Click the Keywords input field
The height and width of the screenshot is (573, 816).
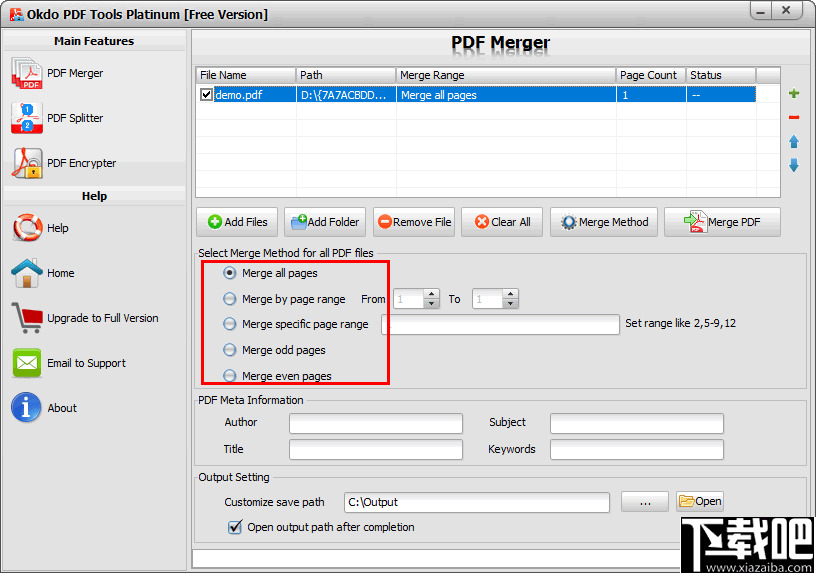[637, 449]
